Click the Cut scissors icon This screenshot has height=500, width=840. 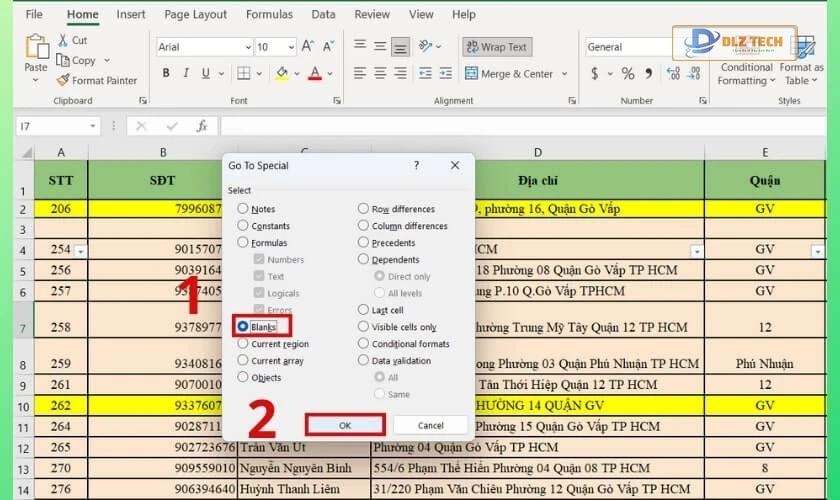coord(64,40)
